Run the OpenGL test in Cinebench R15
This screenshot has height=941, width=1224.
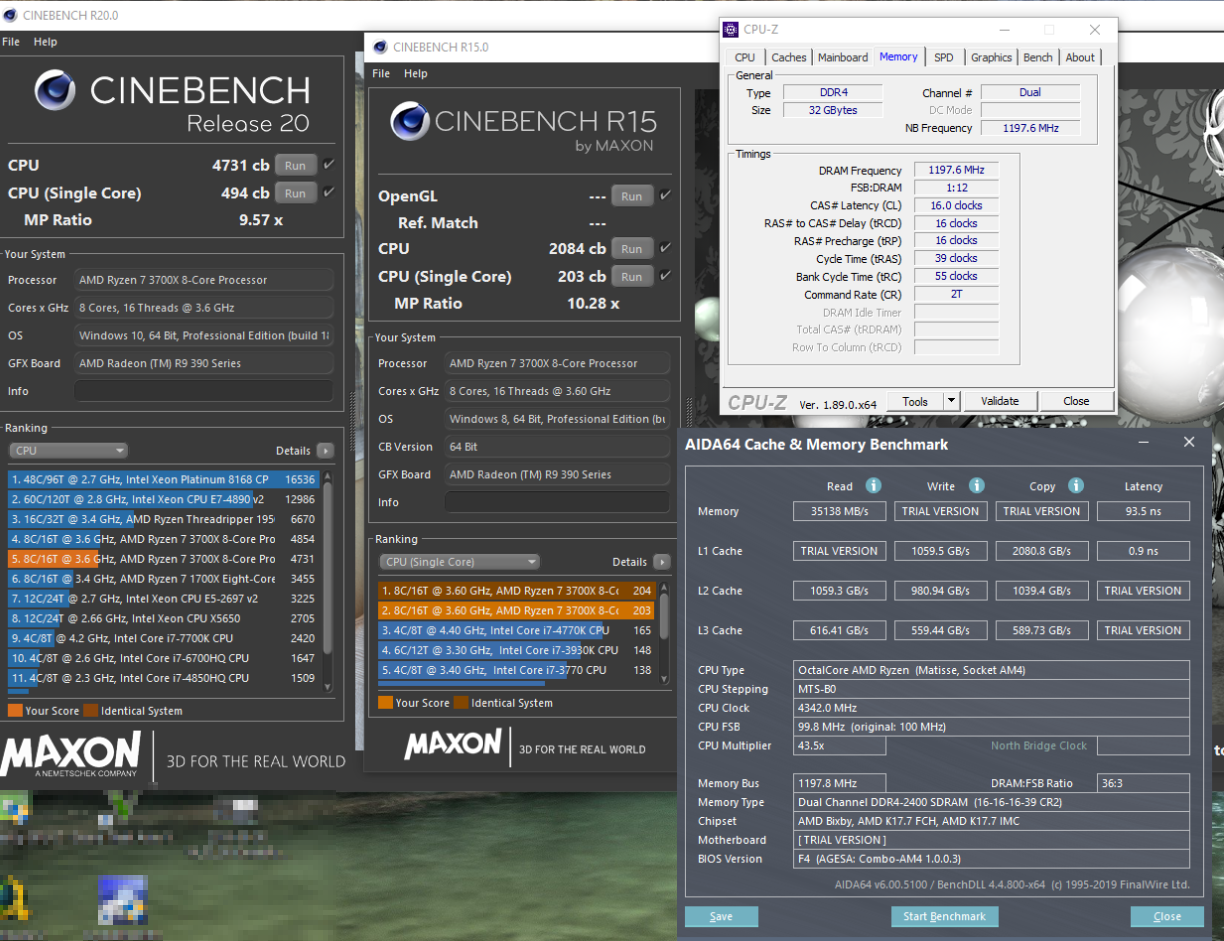point(632,196)
